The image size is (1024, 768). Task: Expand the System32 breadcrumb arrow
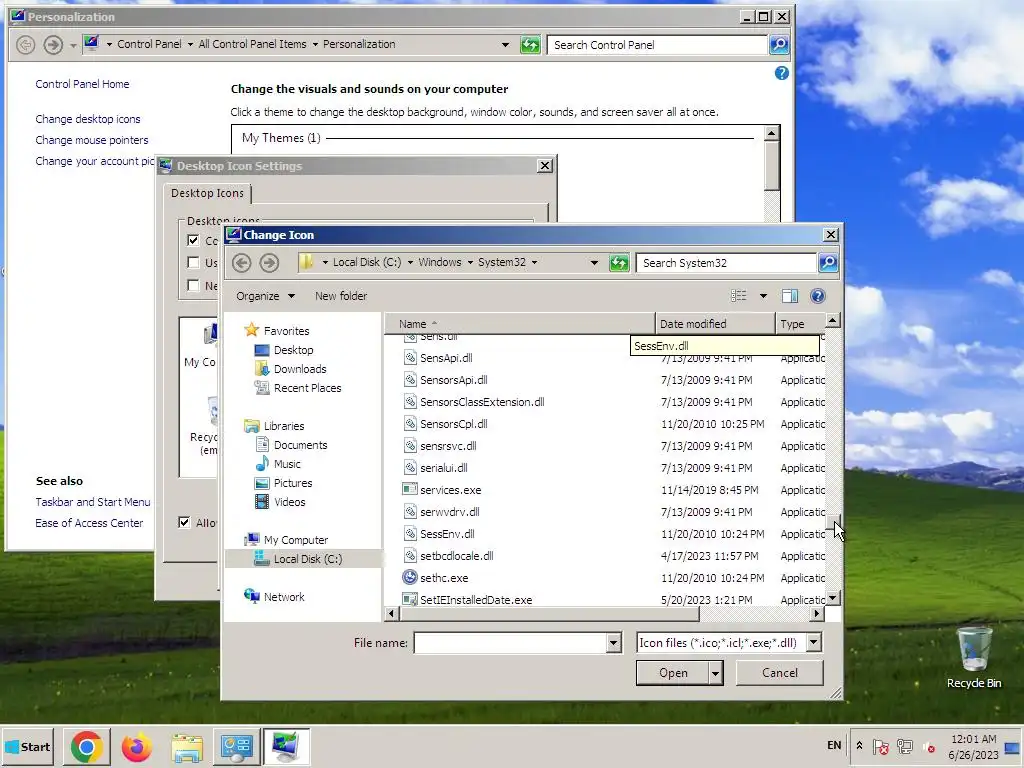534,263
